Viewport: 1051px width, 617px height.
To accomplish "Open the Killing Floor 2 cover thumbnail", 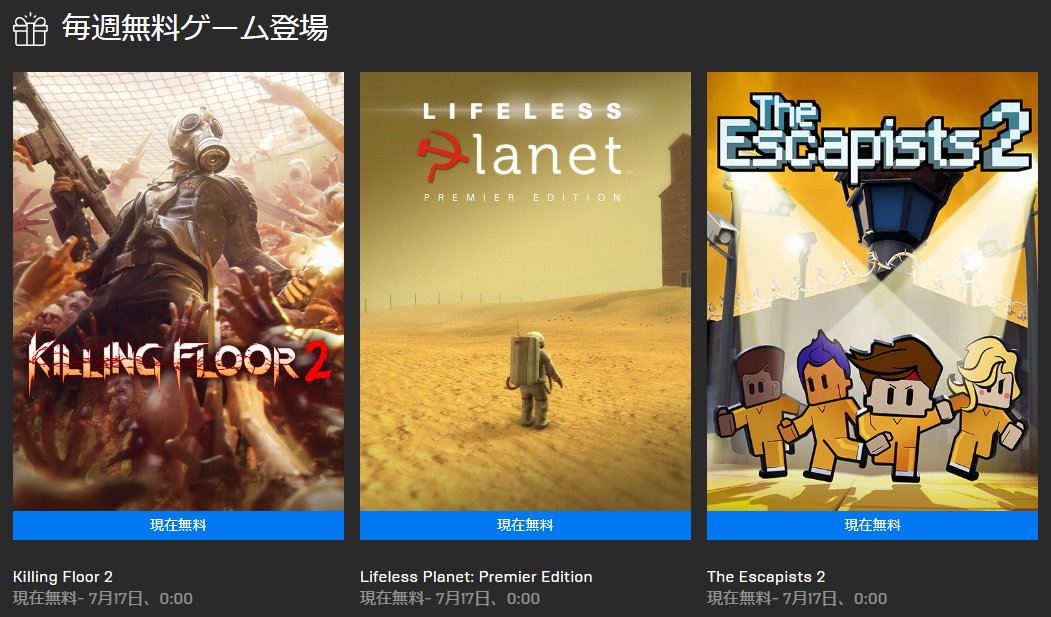I will click(178, 291).
